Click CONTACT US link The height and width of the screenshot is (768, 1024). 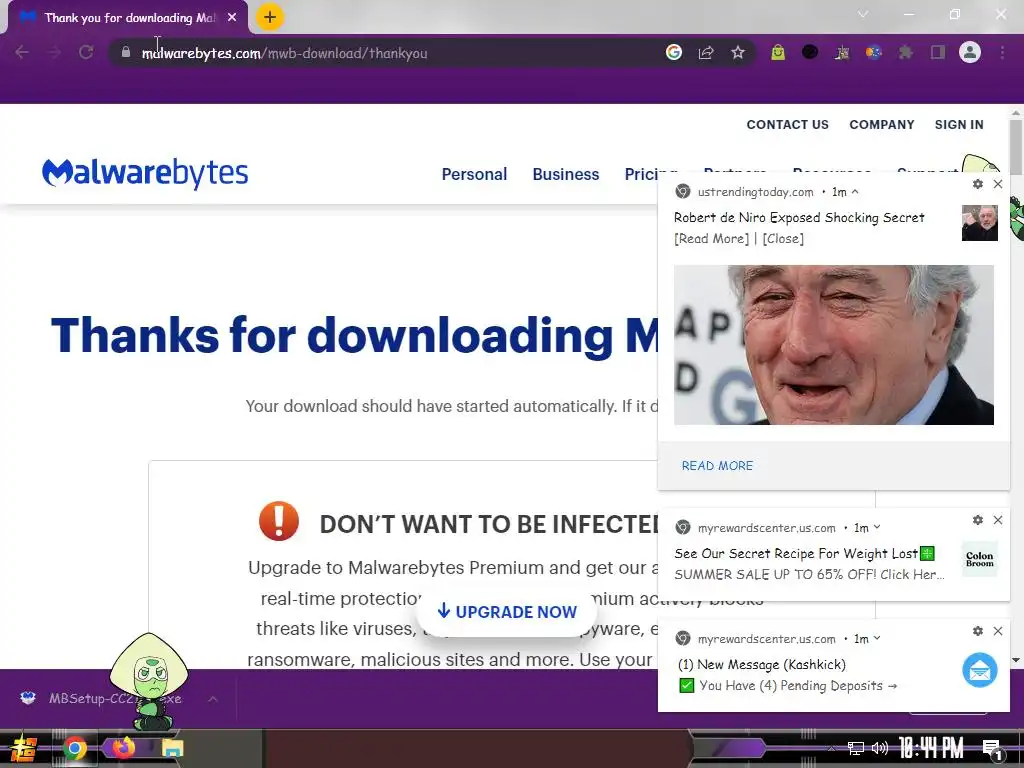pyautogui.click(x=788, y=125)
